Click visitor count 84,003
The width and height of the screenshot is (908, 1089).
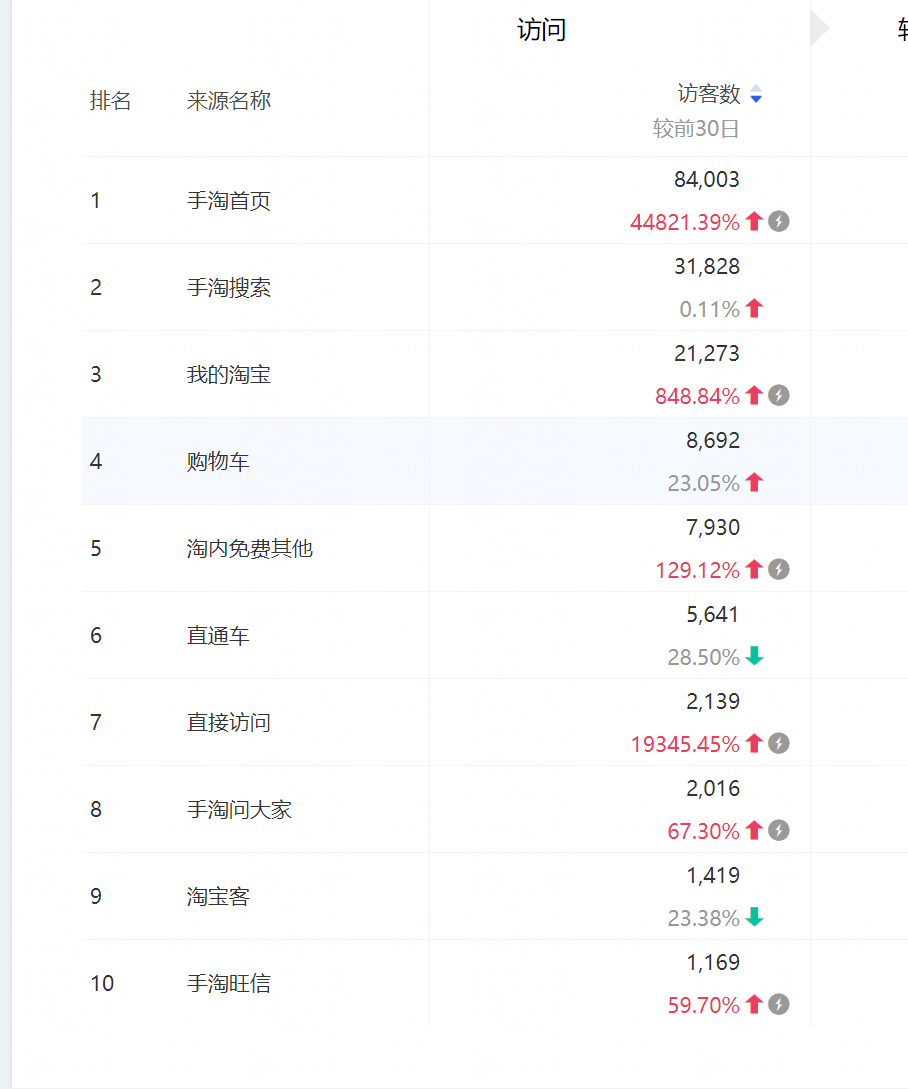(x=706, y=180)
